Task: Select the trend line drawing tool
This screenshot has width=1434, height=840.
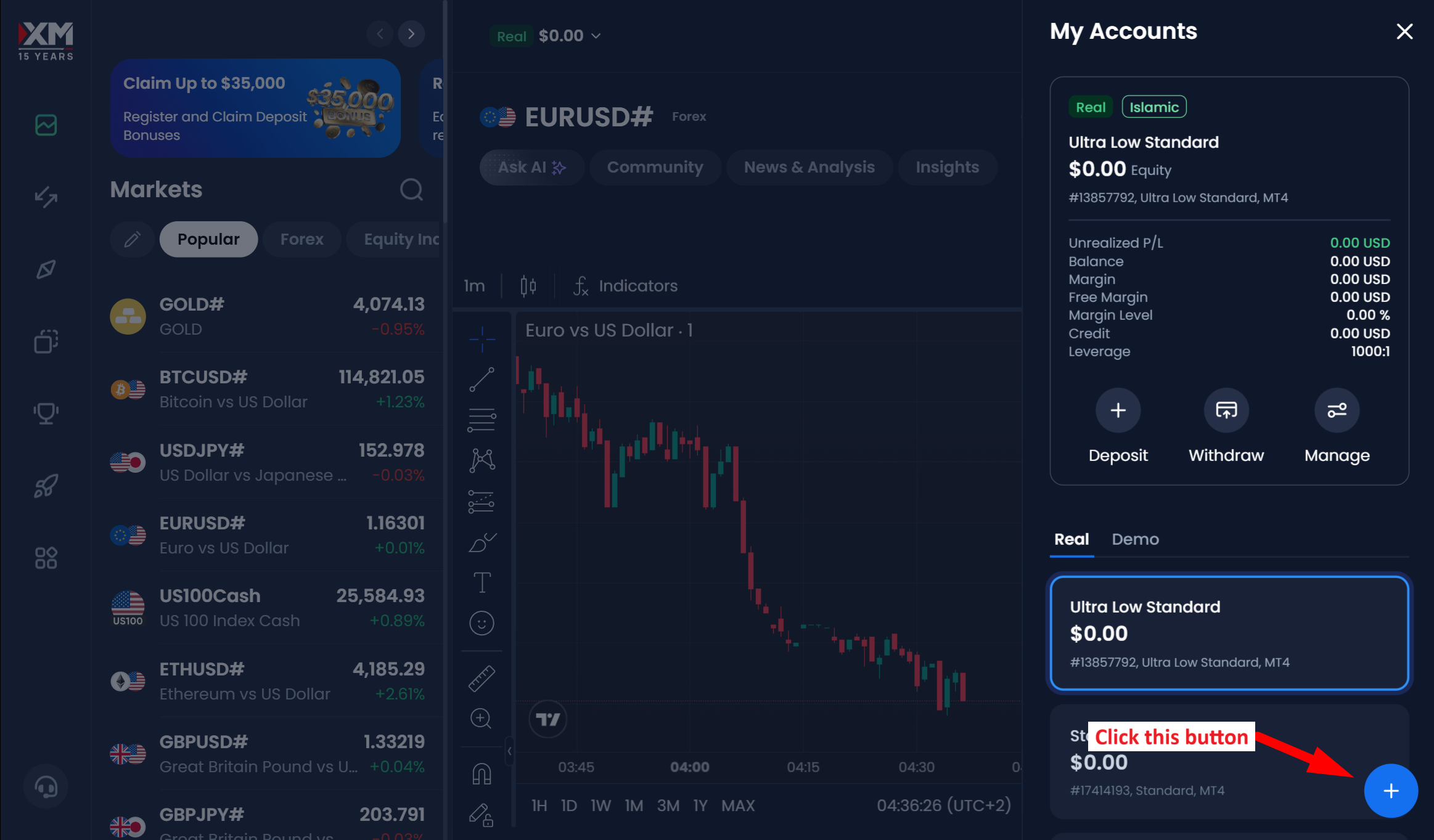Action: 481,380
